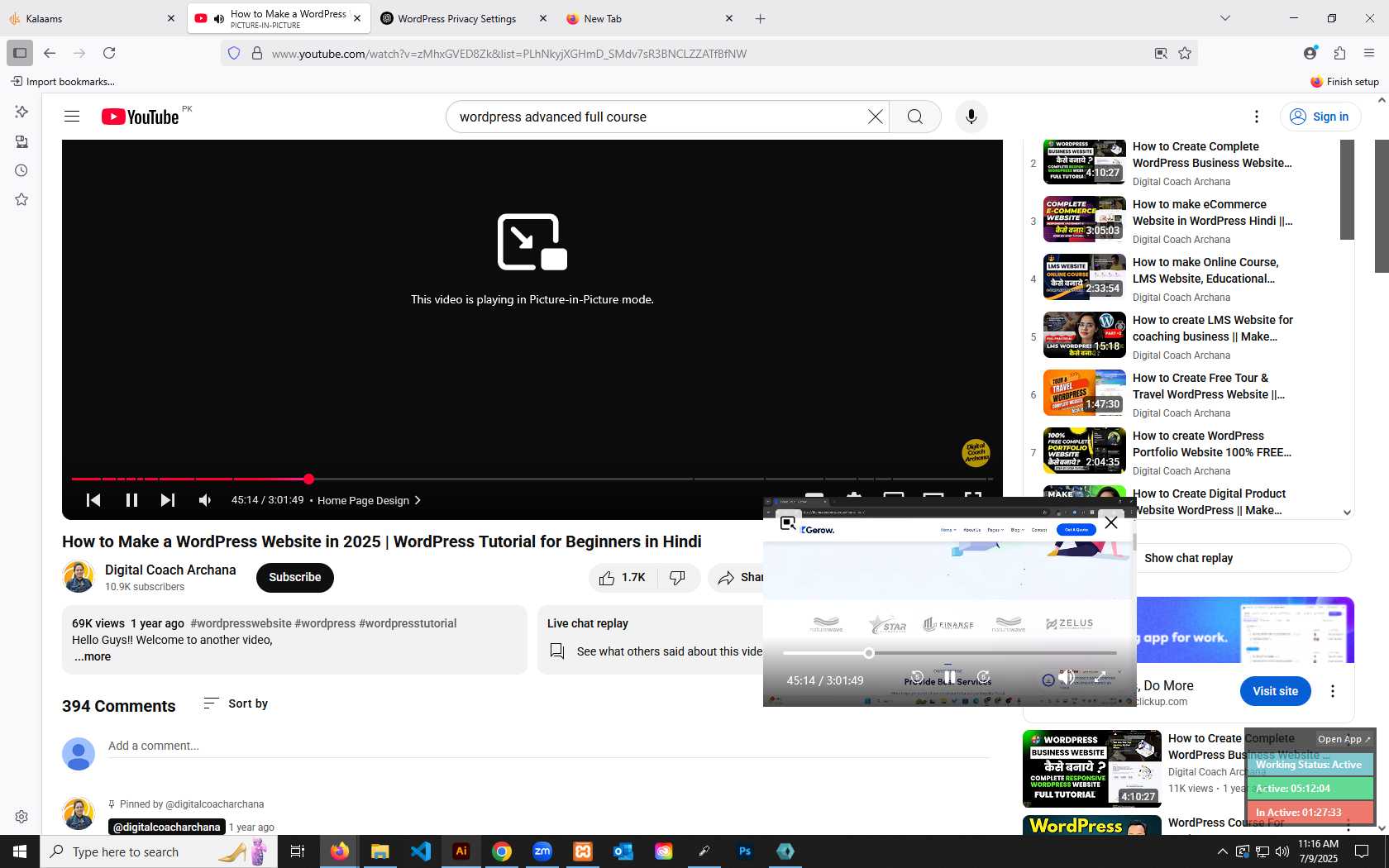Make the PiP window fullscreen
Image resolution: width=1389 pixels, height=868 pixels.
[1100, 677]
